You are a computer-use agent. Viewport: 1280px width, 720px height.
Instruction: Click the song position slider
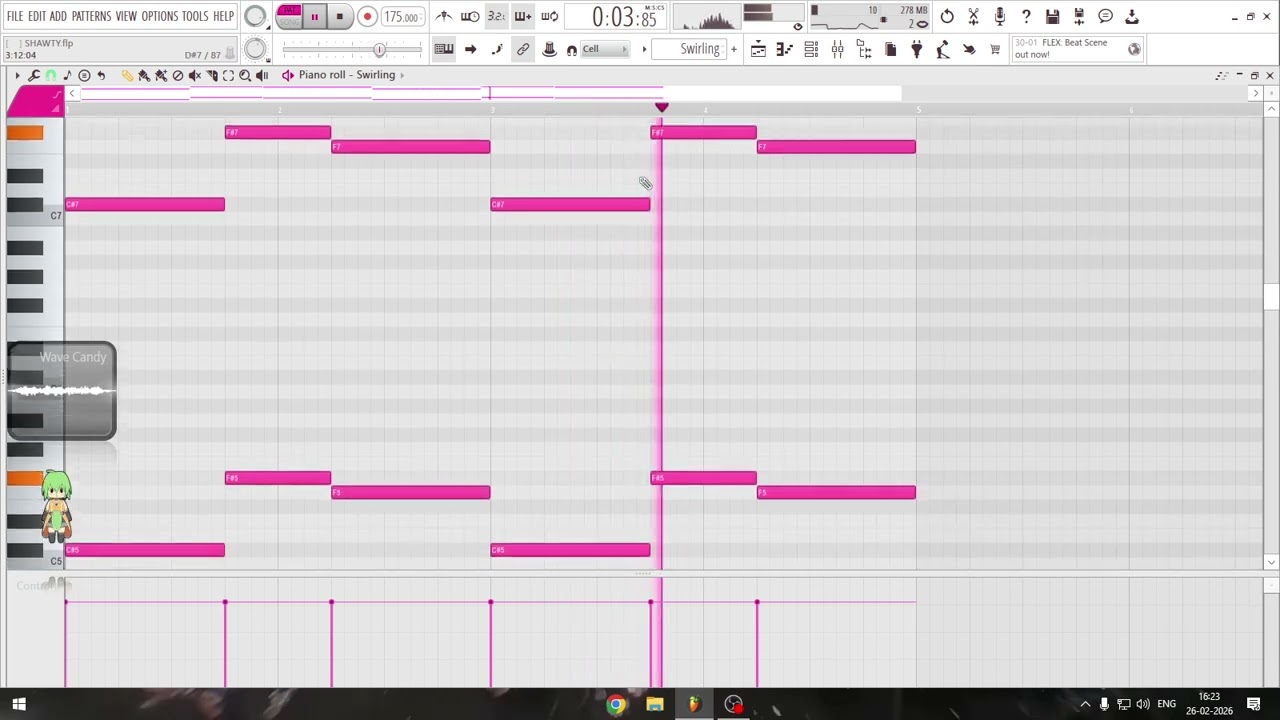click(350, 49)
